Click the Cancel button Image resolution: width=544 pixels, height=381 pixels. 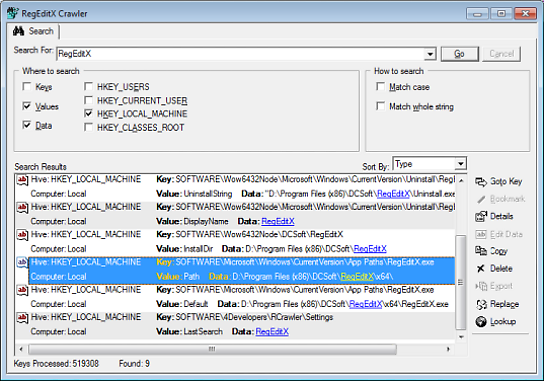click(x=501, y=54)
